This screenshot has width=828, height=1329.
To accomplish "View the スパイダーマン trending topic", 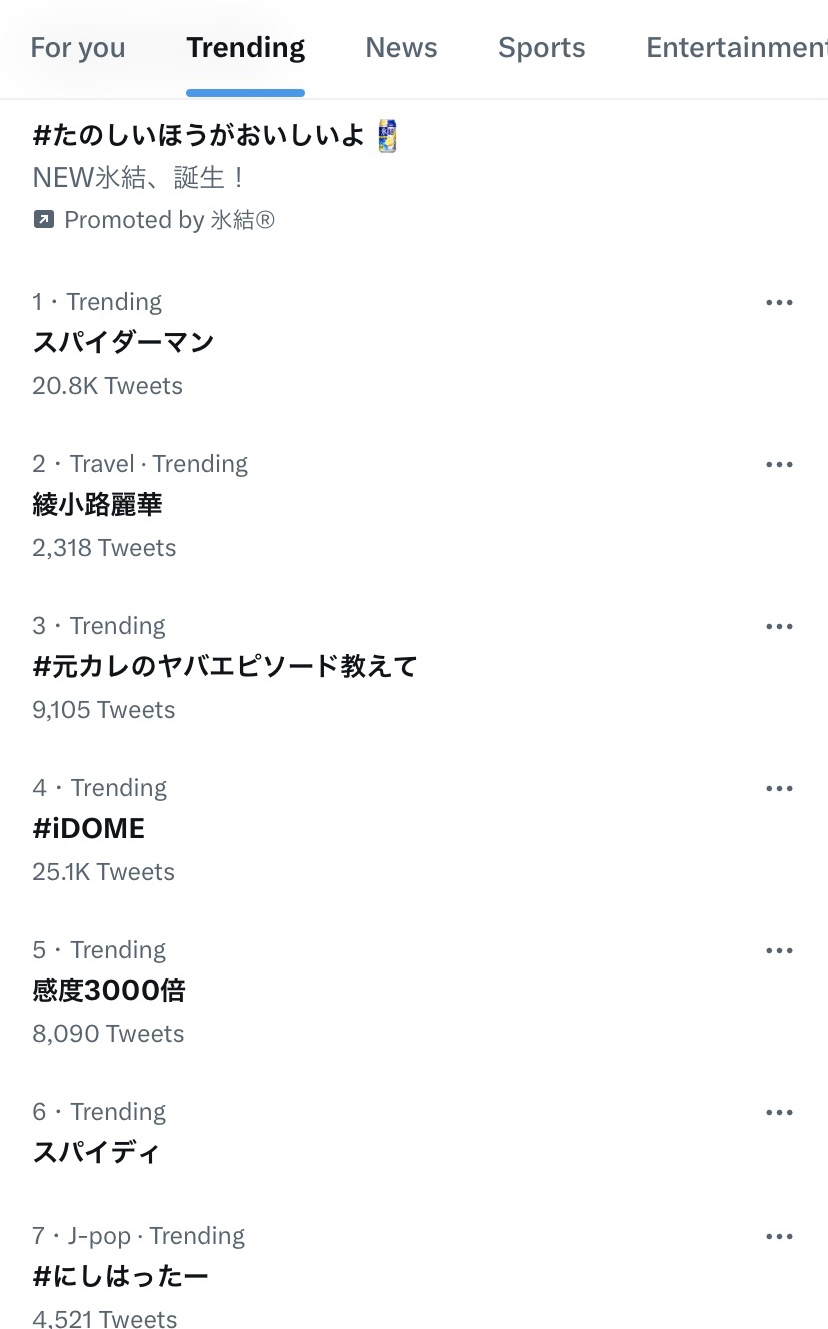I will (x=123, y=342).
